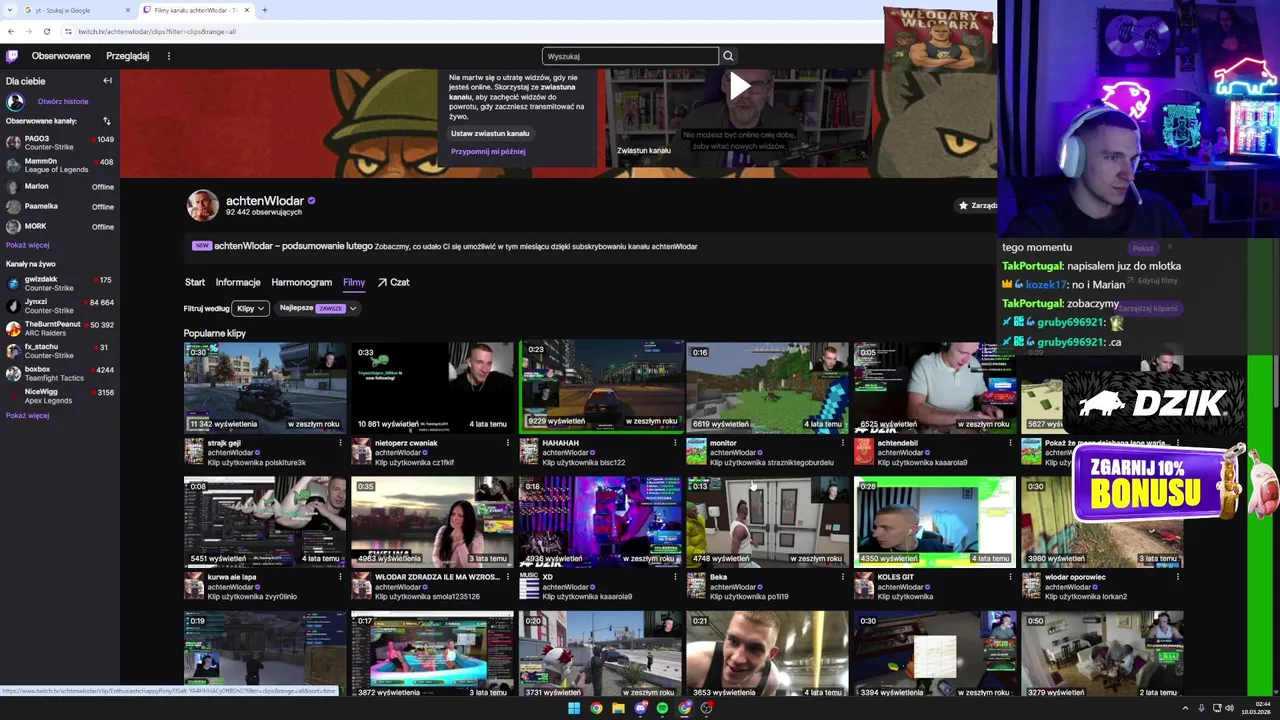
Task: Go back in browser history
Action: click(x=11, y=31)
